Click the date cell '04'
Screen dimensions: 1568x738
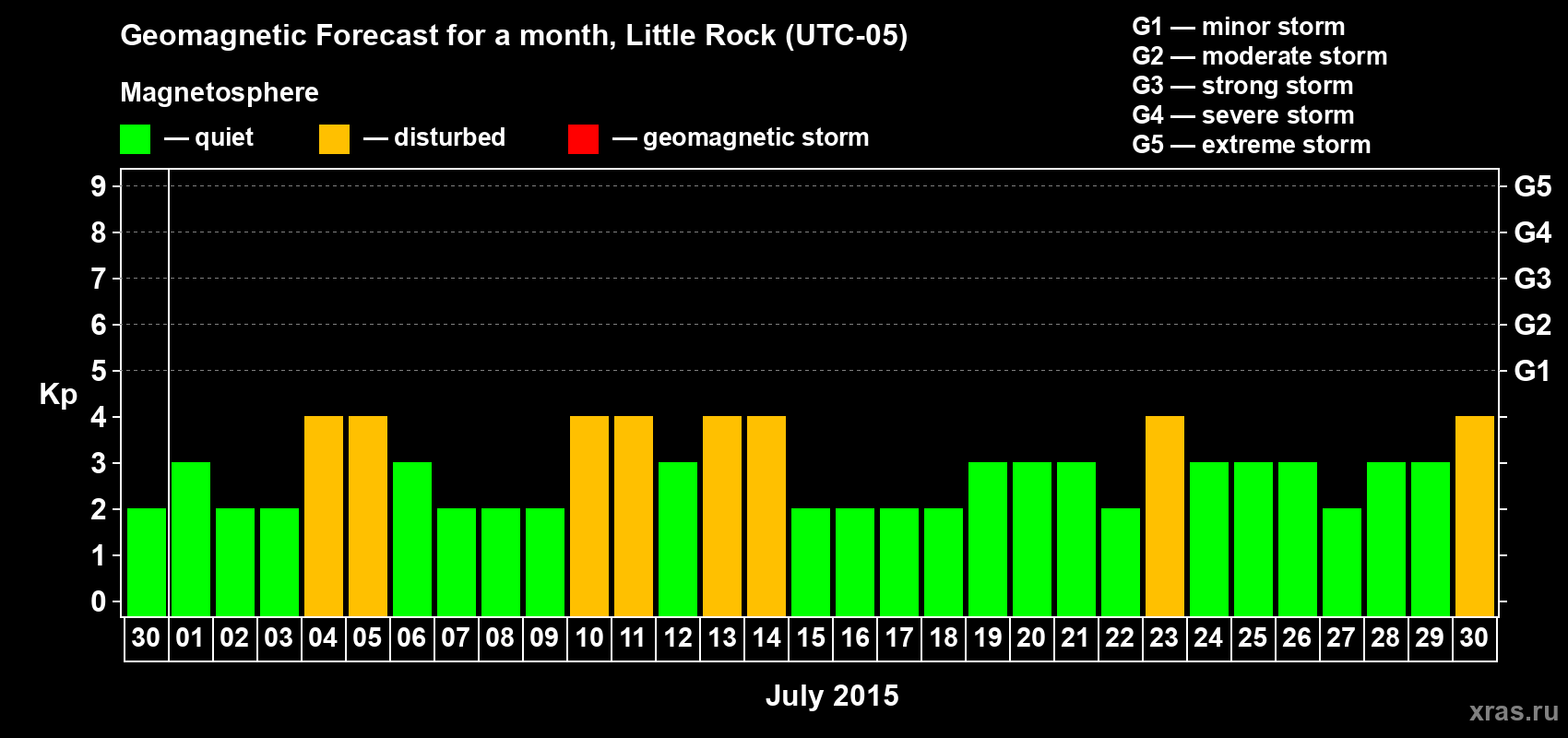[323, 638]
